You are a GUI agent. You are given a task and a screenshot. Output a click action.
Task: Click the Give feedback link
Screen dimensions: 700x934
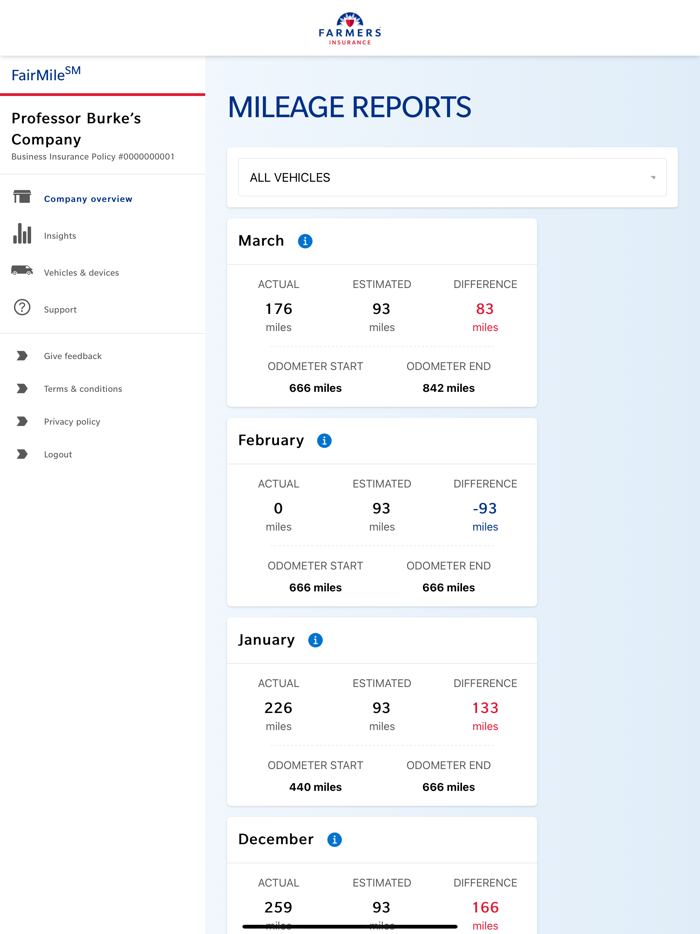pos(72,356)
